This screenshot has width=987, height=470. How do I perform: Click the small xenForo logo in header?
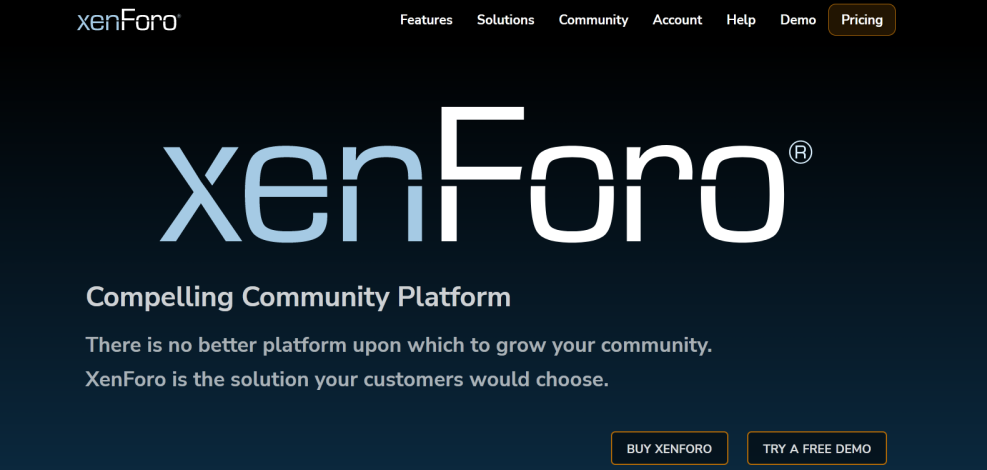coord(127,20)
